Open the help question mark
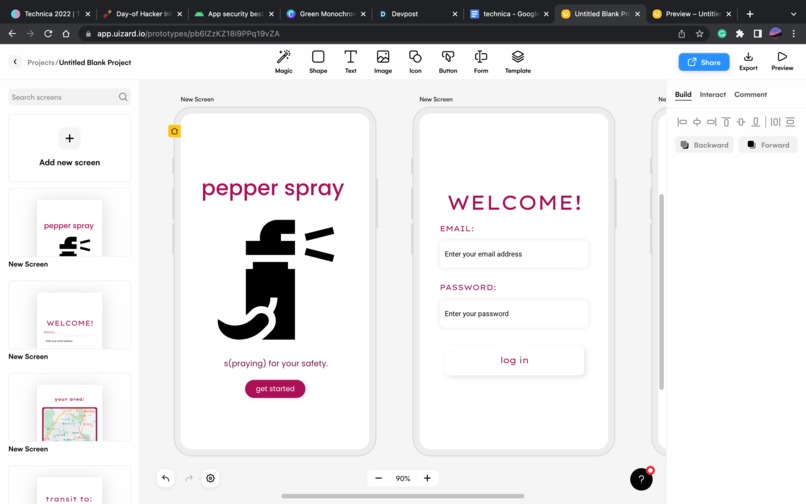806x504 pixels. pyautogui.click(x=641, y=479)
